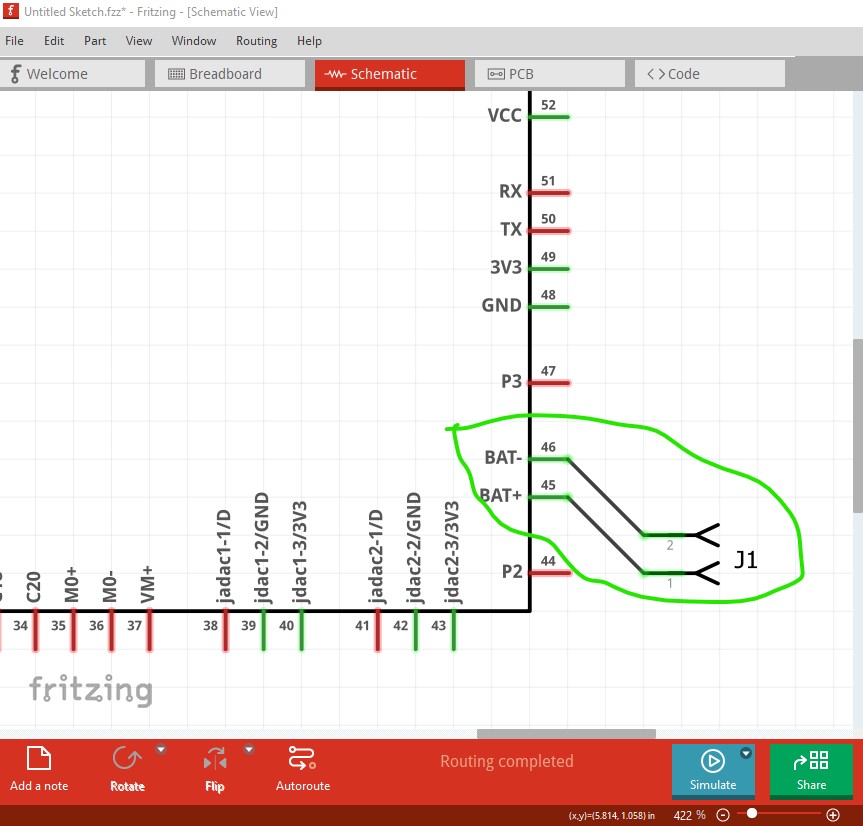Click the zoom percentage field showing 422
Image resolution: width=863 pixels, height=826 pixels.
click(x=690, y=815)
